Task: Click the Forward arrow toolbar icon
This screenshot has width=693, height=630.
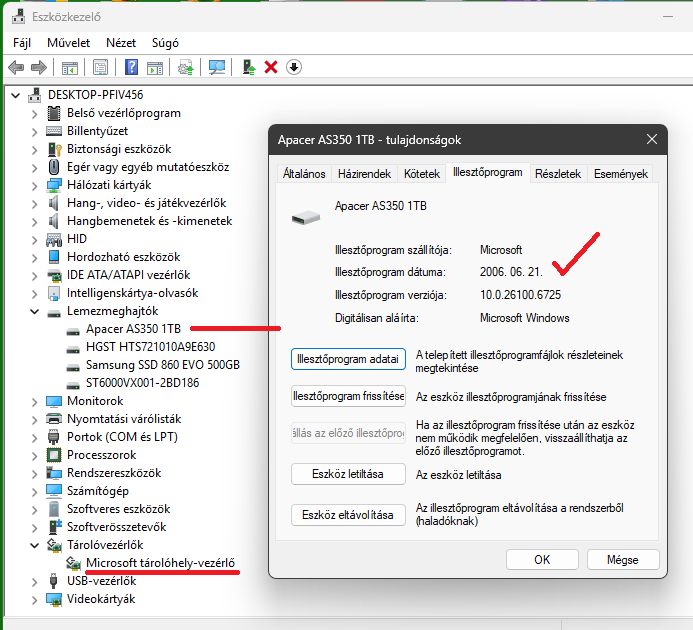Action: click(x=39, y=68)
